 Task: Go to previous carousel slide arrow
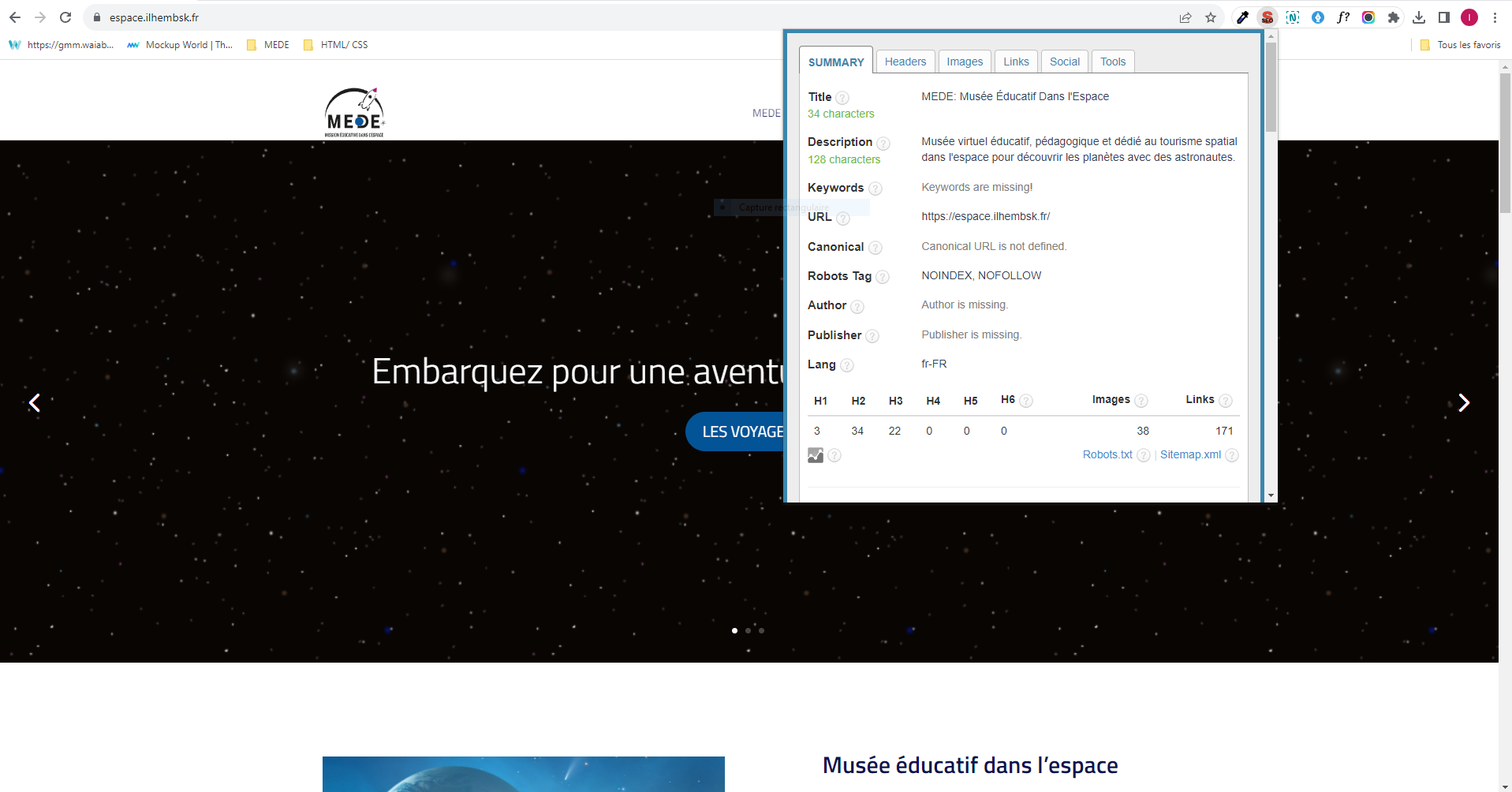35,403
